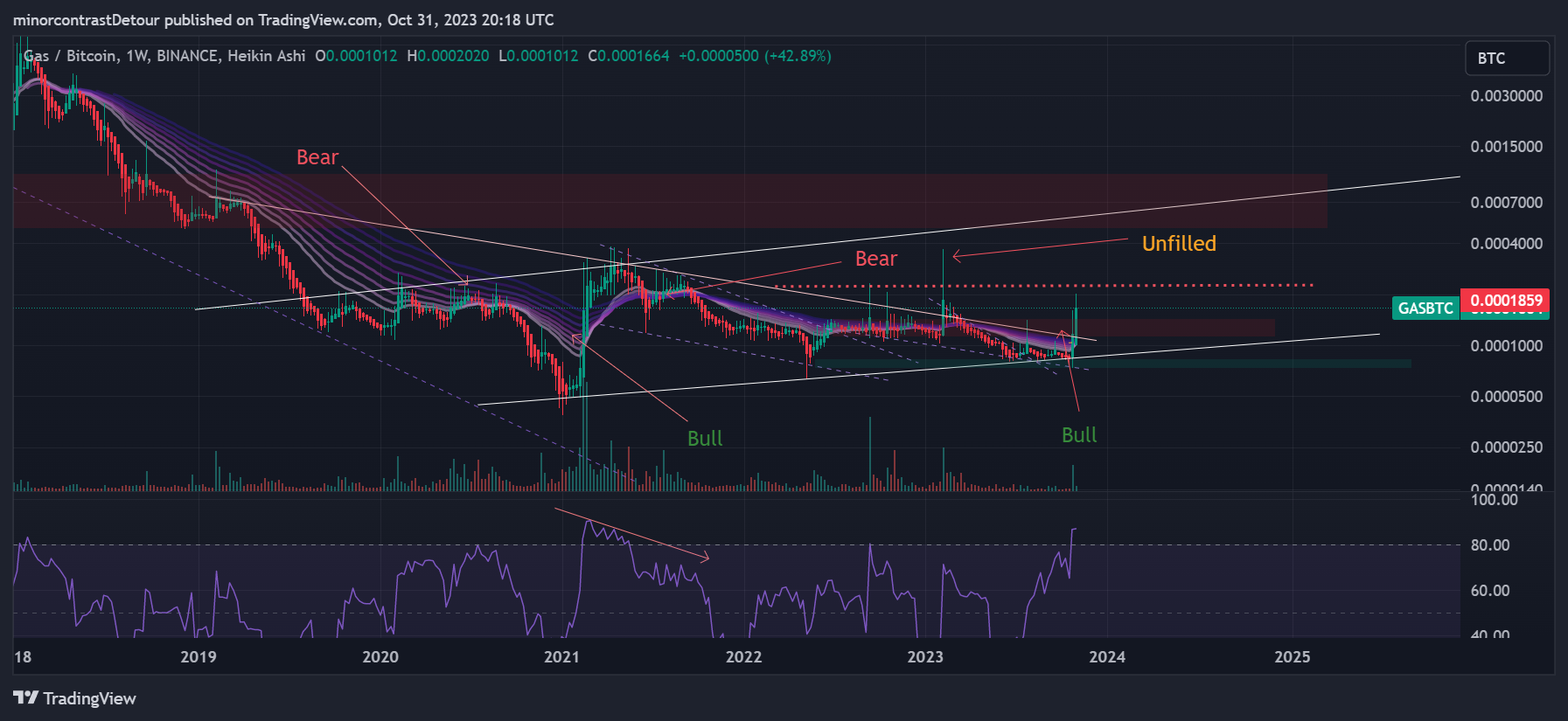The image size is (1568, 721).
Task: Click the TradingView logo at bottom left
Action: [x=74, y=698]
